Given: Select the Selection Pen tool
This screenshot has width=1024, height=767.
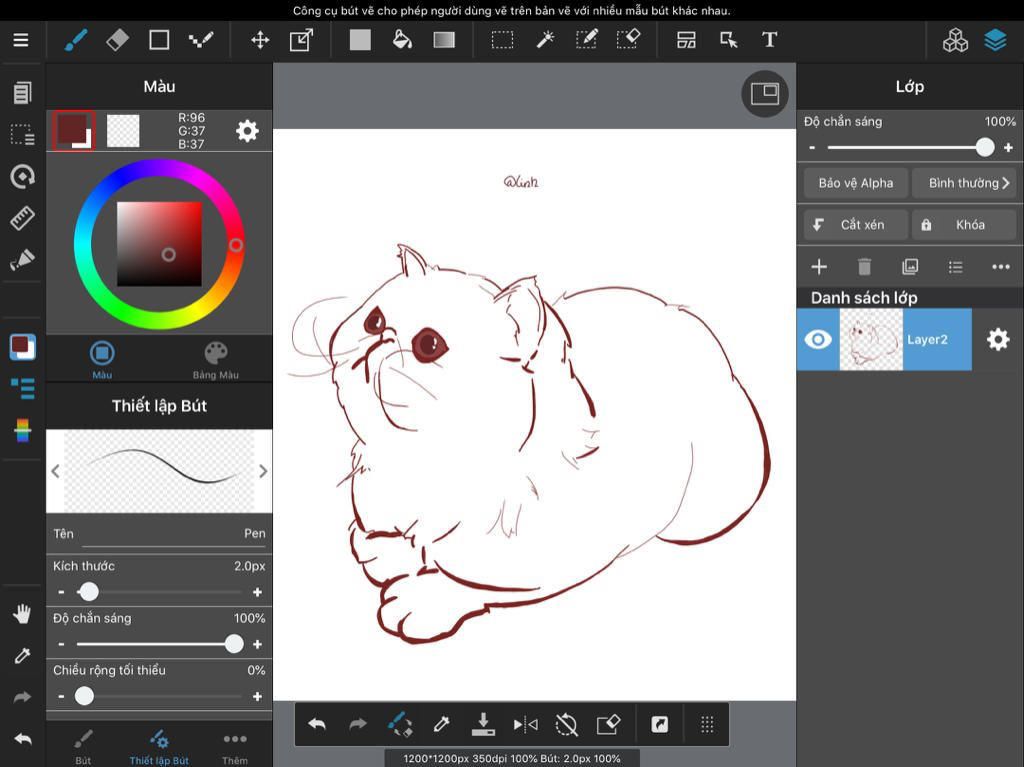Looking at the screenshot, I should pyautogui.click(x=586, y=40).
